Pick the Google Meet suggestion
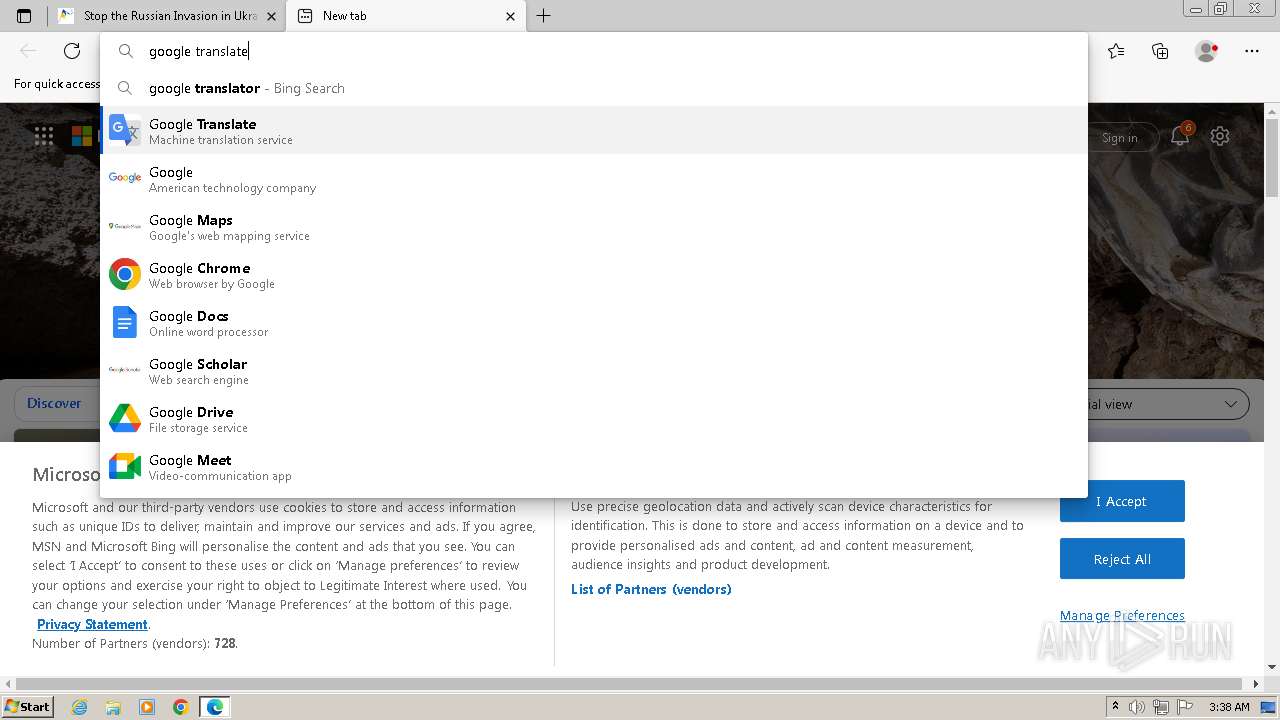Screen dimensions: 1280x720 [594, 466]
